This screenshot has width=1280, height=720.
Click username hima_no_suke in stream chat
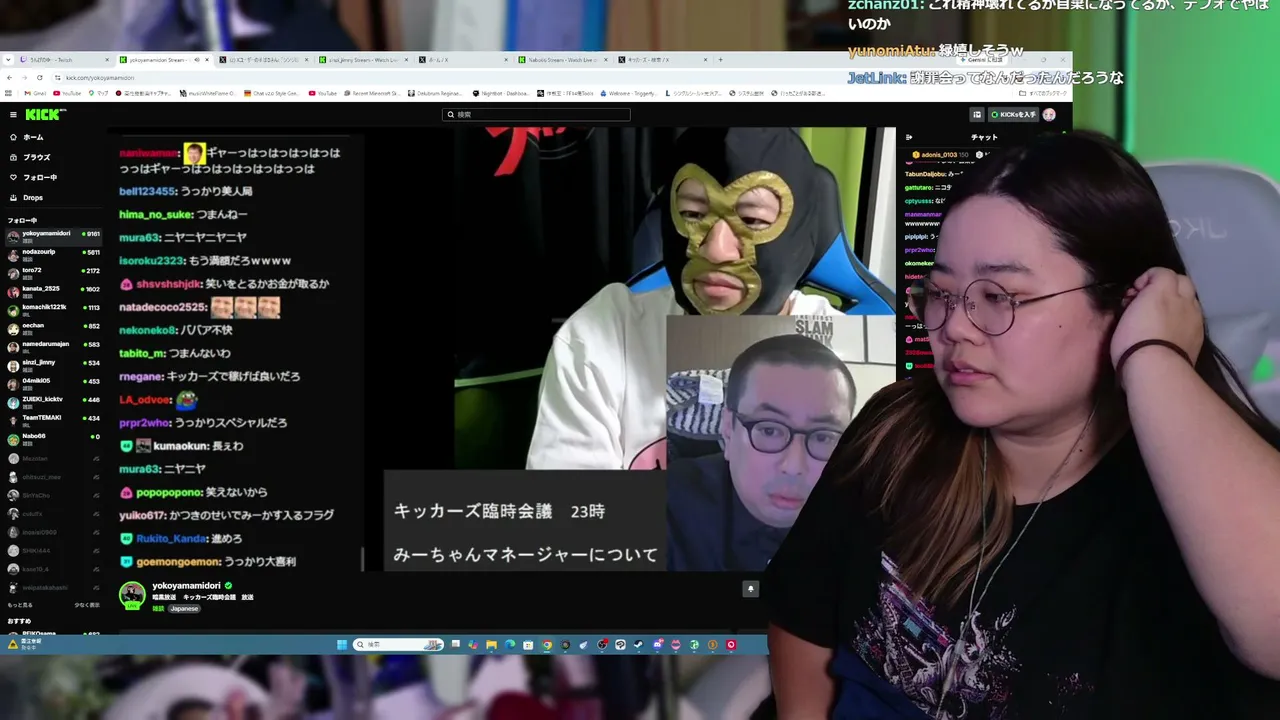(155, 214)
